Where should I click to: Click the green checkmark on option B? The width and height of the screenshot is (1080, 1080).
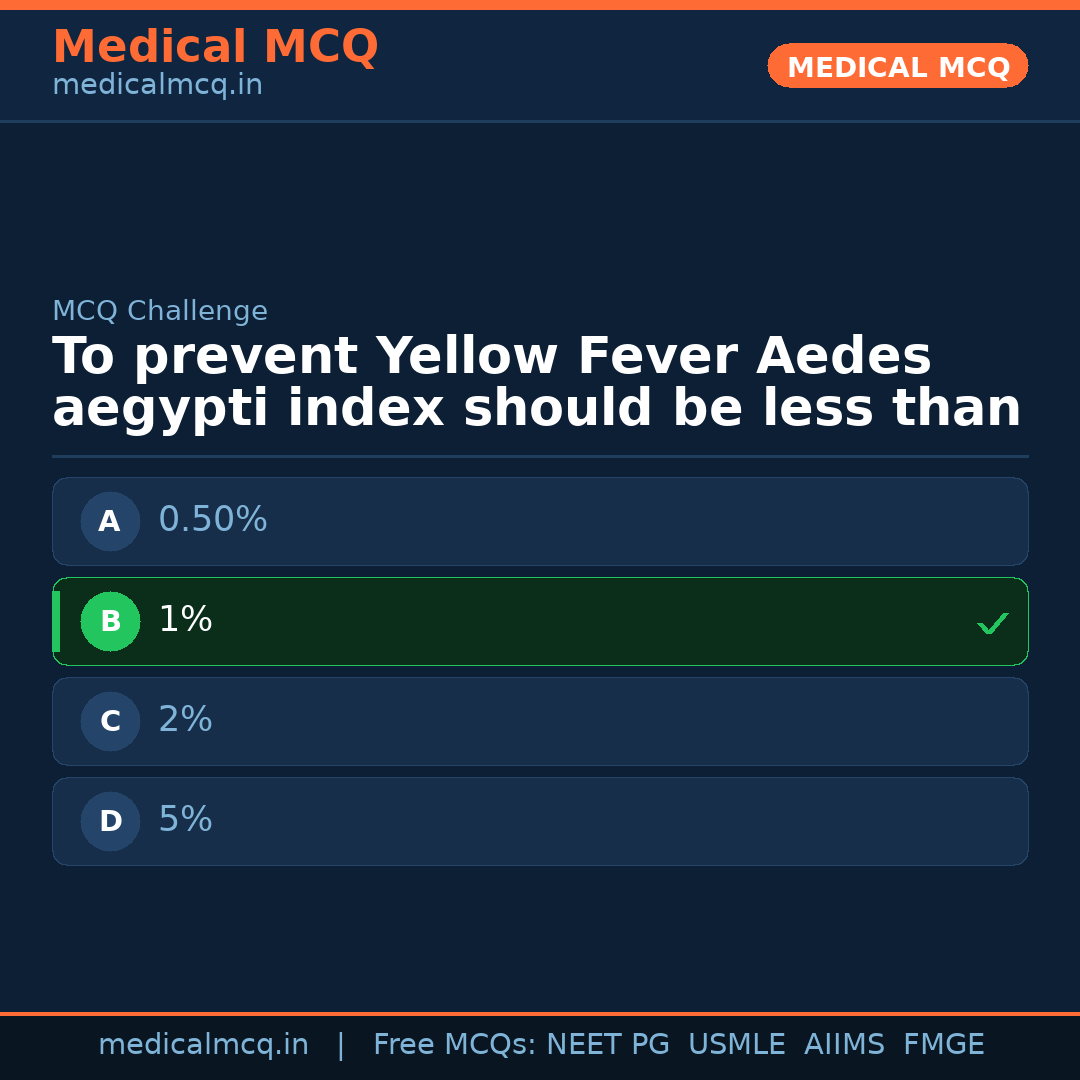tap(992, 623)
